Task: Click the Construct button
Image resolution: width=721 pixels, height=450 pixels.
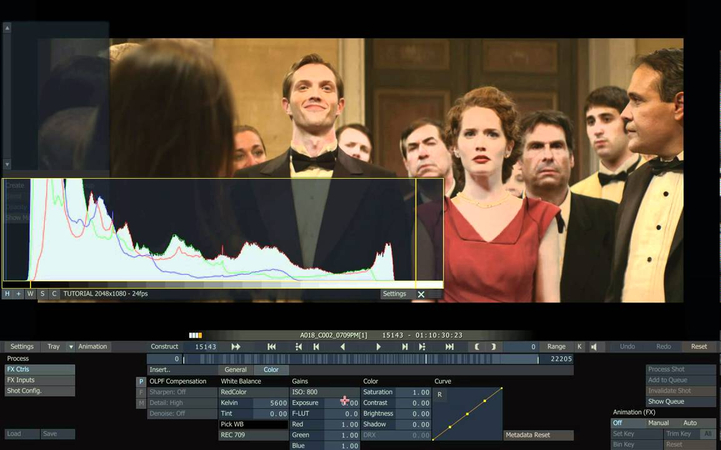Action: pos(164,347)
